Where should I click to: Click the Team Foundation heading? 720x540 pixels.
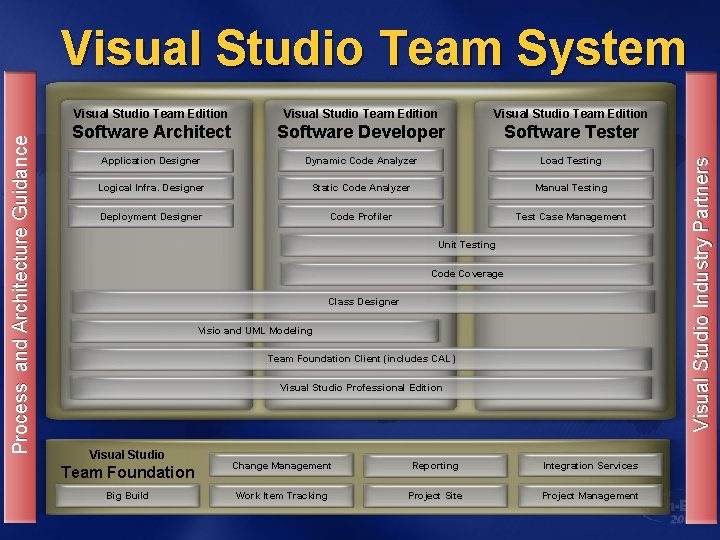[x=128, y=472]
